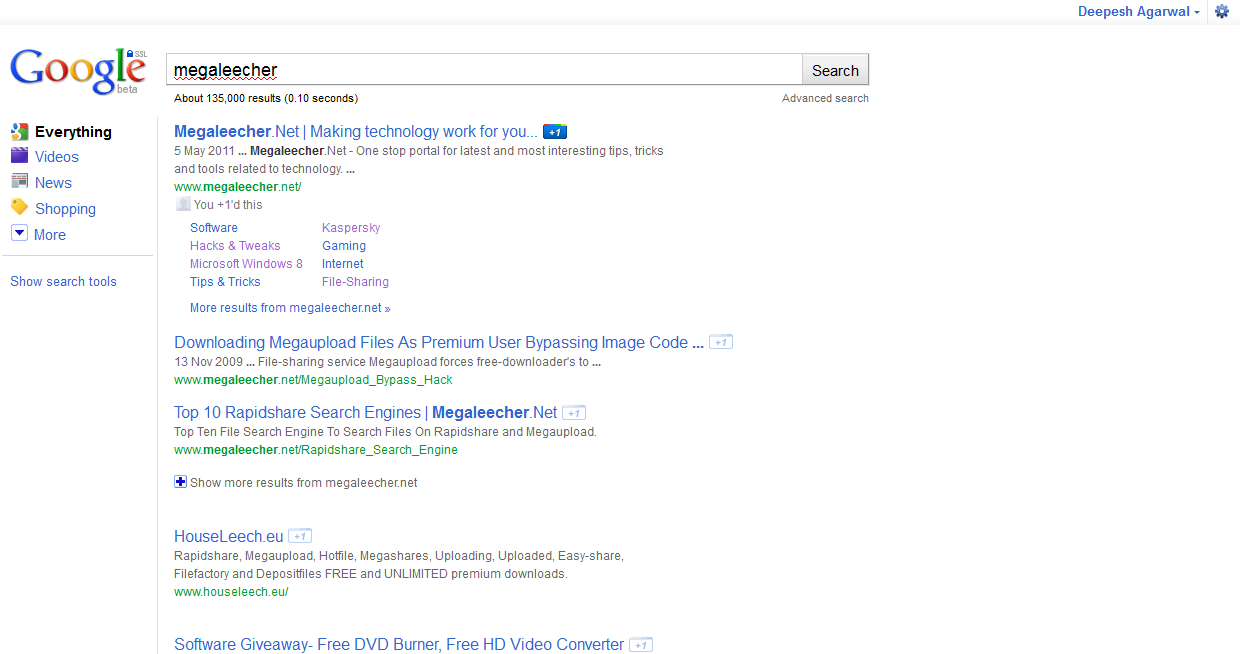This screenshot has width=1240, height=654.
Task: Click the Shopping tag icon
Action: click(x=19, y=207)
